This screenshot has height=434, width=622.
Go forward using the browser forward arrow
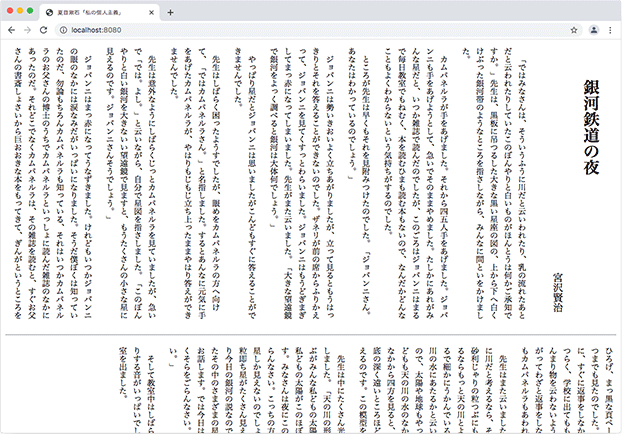[x=27, y=30]
